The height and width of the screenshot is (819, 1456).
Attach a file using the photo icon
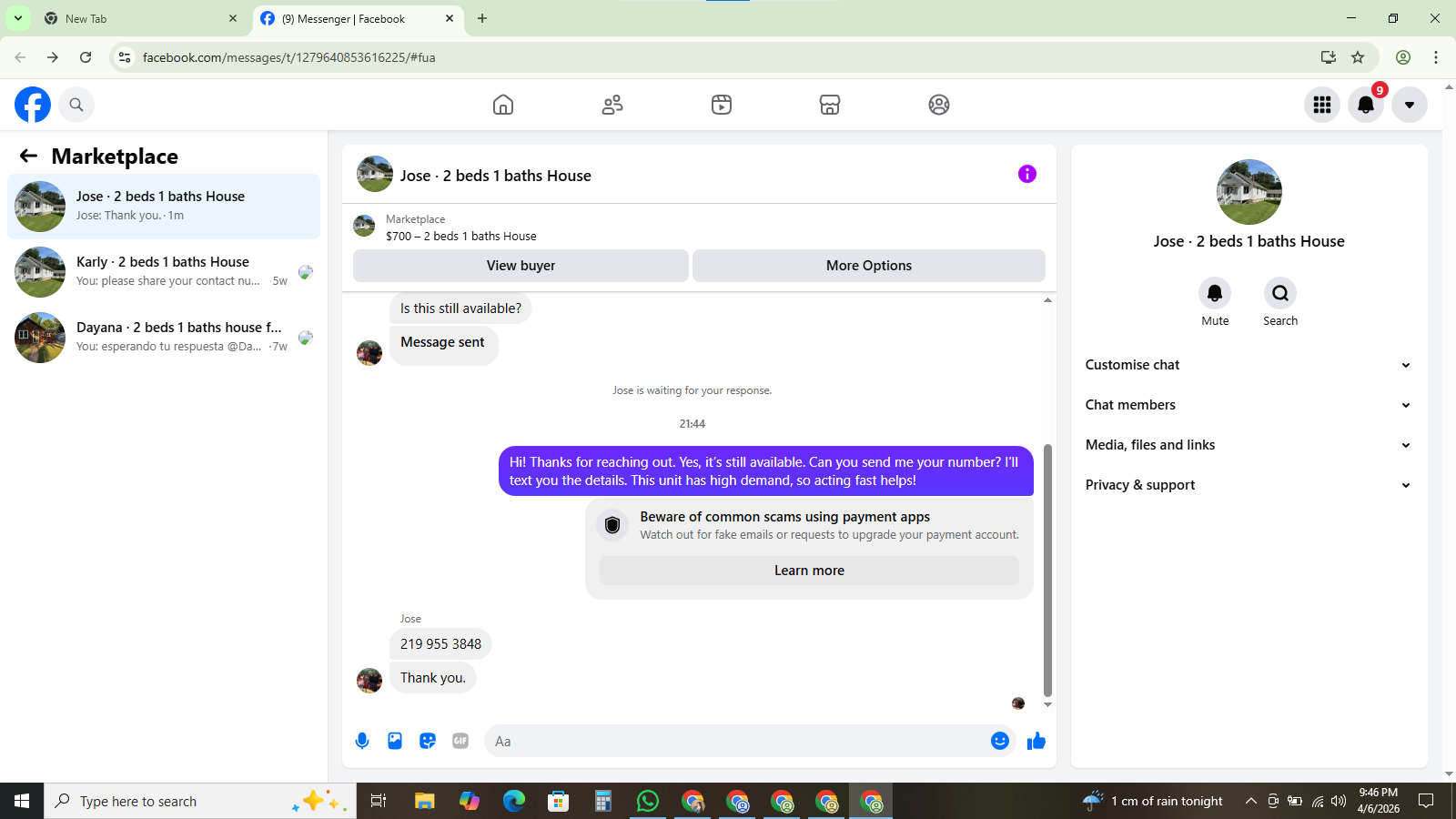click(395, 741)
